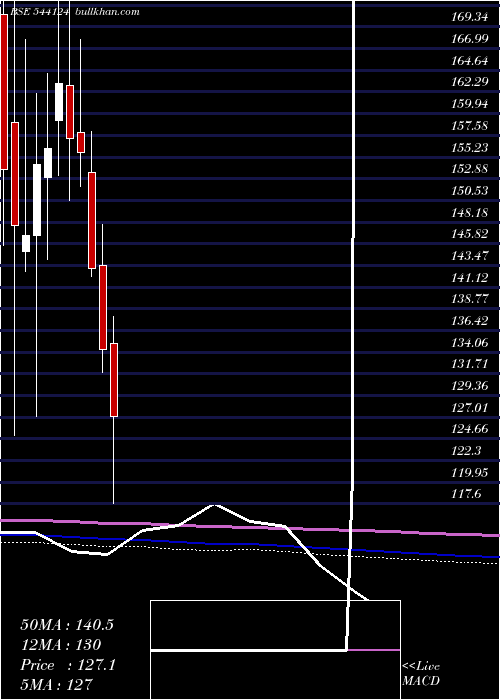Click the price label 129.36

pos(470,386)
